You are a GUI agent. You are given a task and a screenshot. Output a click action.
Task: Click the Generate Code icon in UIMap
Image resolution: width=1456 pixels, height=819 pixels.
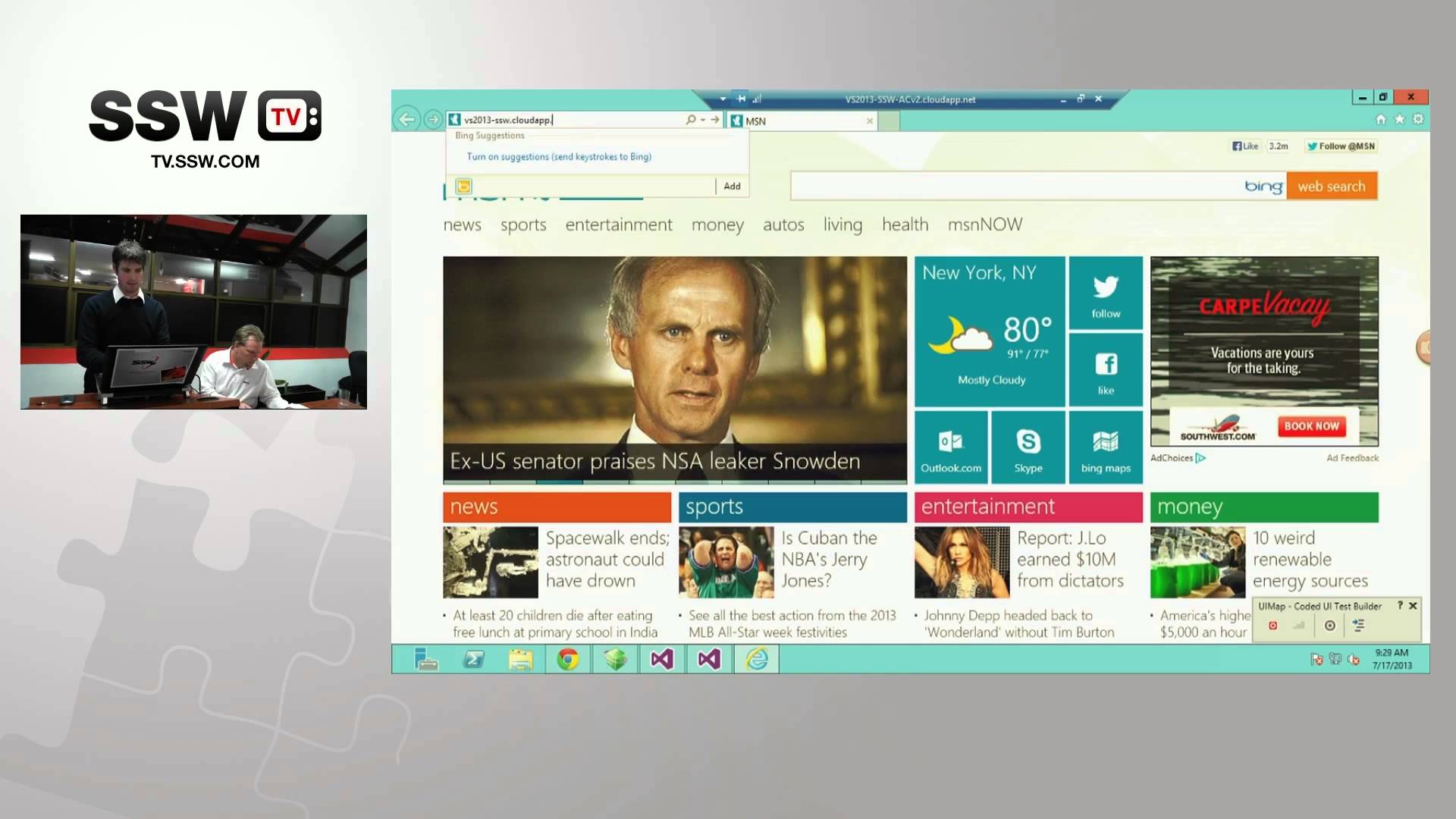[1358, 626]
